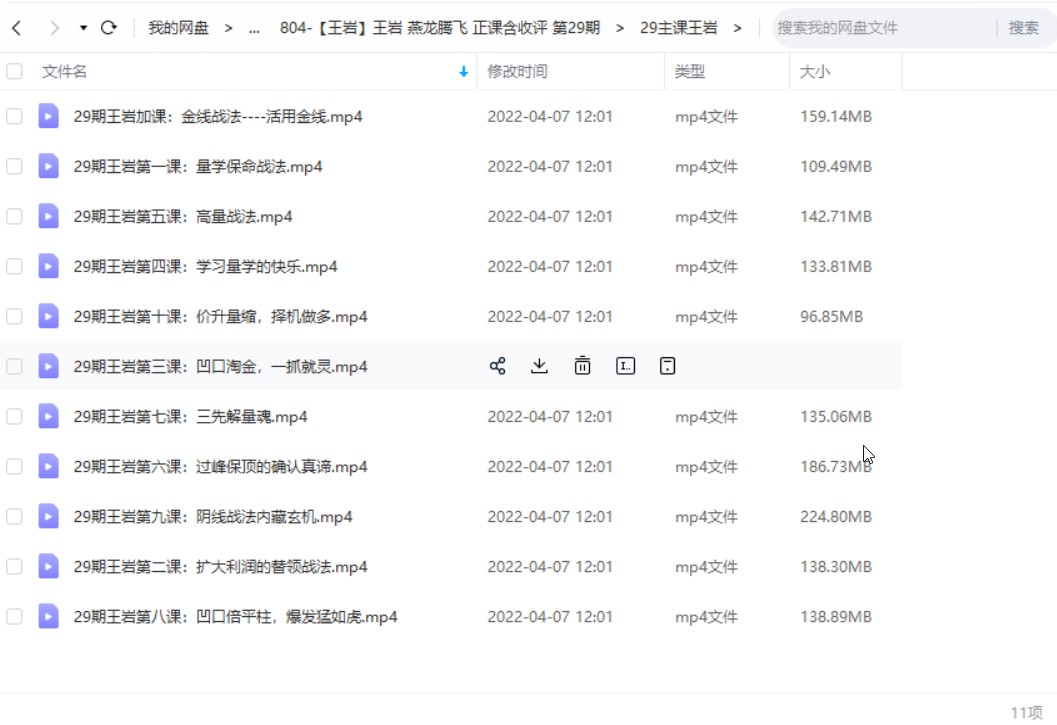Viewport: 1057px width, 725px height.
Task: Sort by 大小 column header
Action: tap(814, 71)
